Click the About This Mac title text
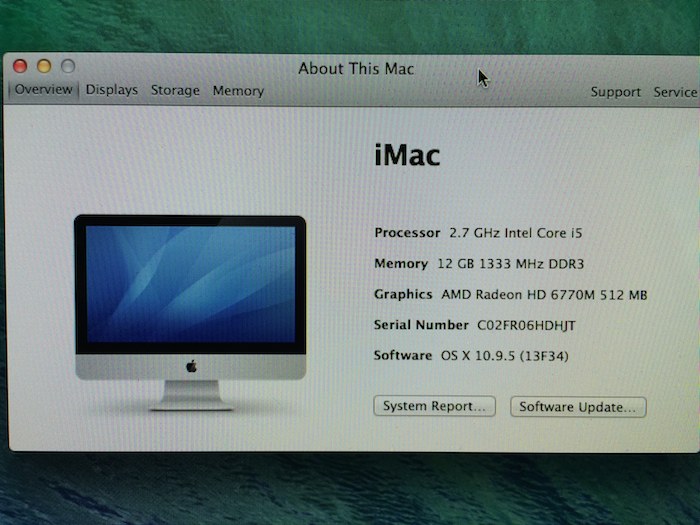The width and height of the screenshot is (700, 525). pyautogui.click(x=356, y=69)
